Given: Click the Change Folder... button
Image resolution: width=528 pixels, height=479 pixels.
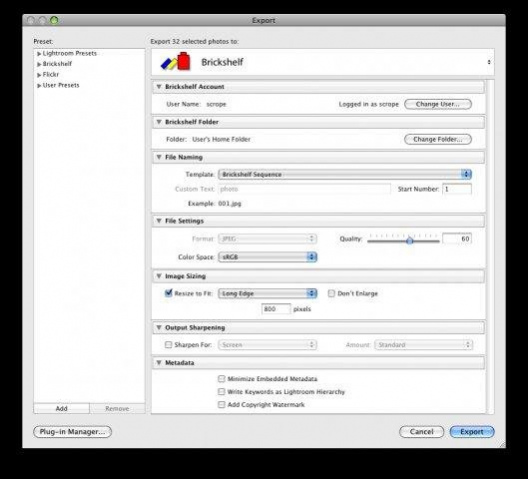Looking at the screenshot, I should point(438,139).
